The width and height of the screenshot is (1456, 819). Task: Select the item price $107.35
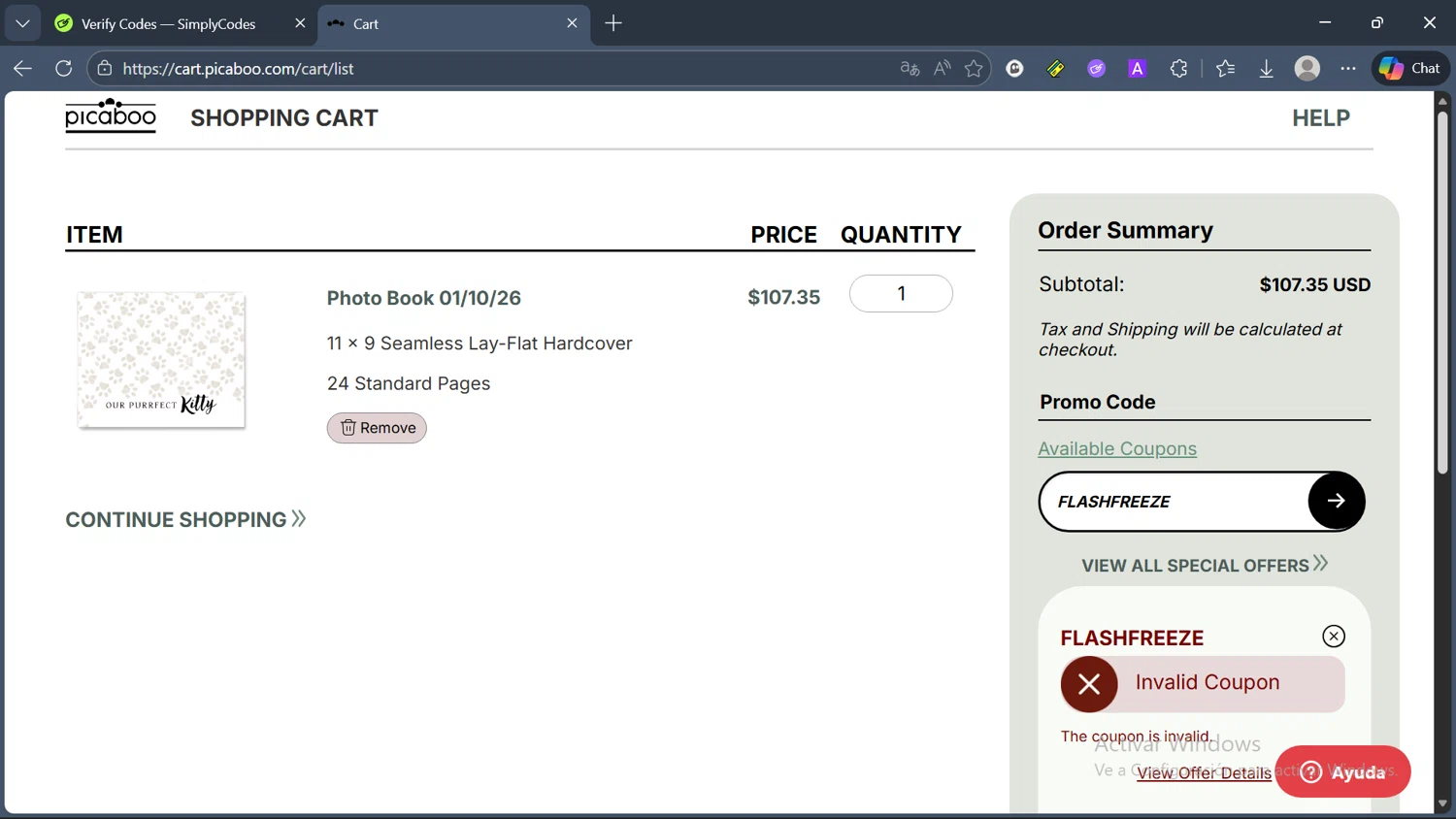783,297
